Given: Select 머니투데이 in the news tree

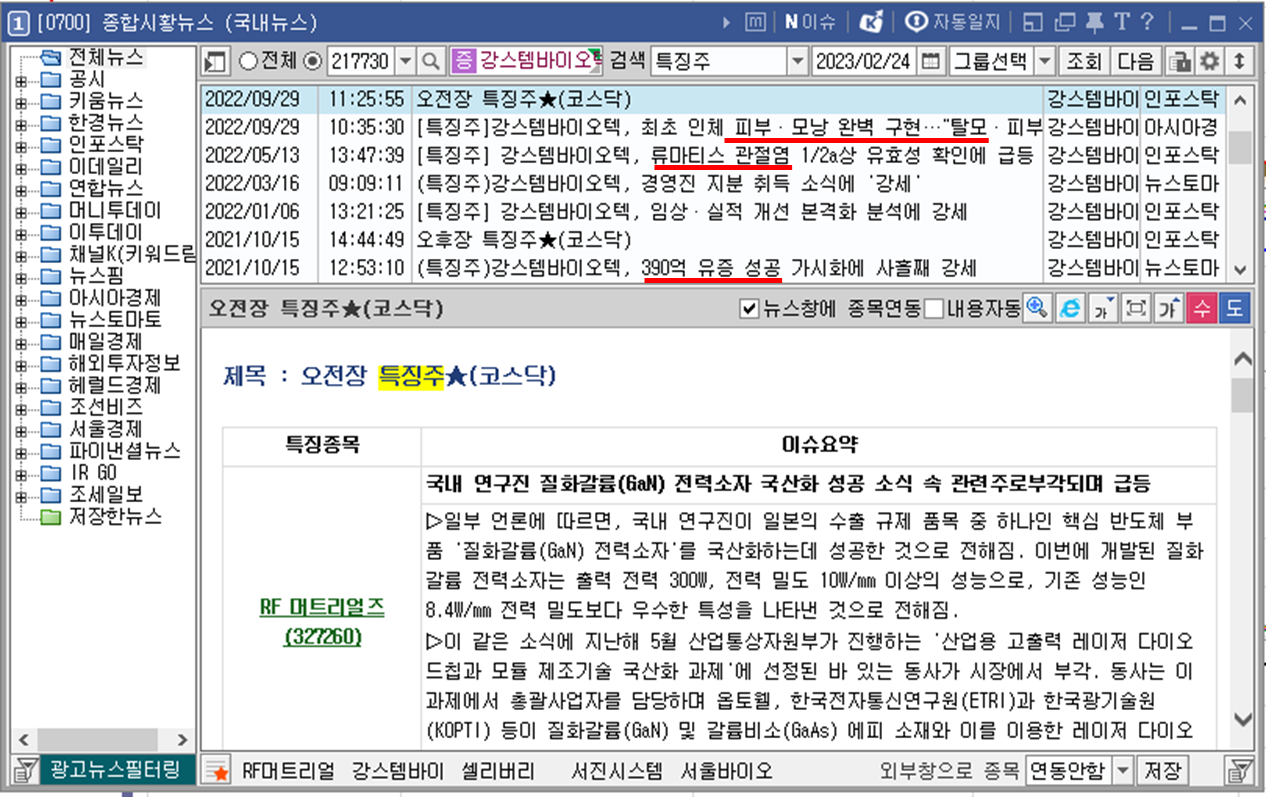Looking at the screenshot, I should point(114,211).
